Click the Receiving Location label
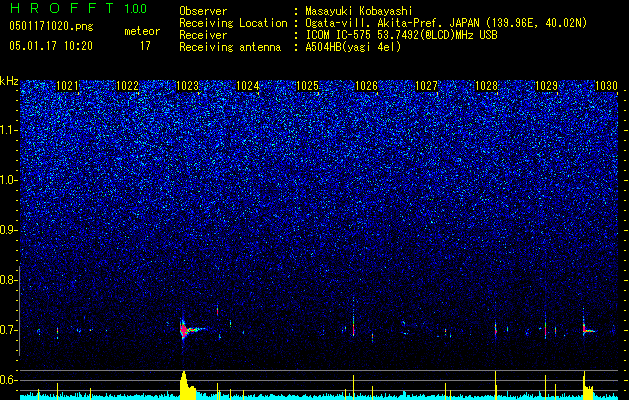Screen dimensions: 629x400 [233, 23]
